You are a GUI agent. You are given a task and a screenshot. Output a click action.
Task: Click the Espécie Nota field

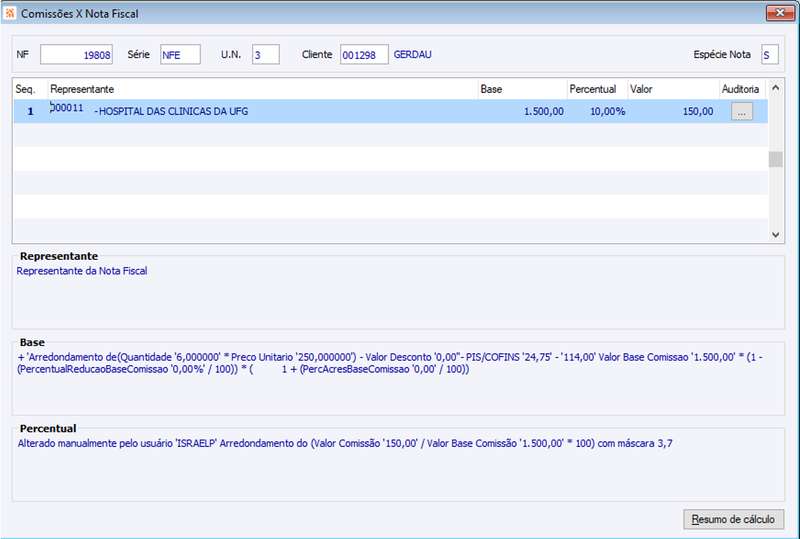[770, 55]
